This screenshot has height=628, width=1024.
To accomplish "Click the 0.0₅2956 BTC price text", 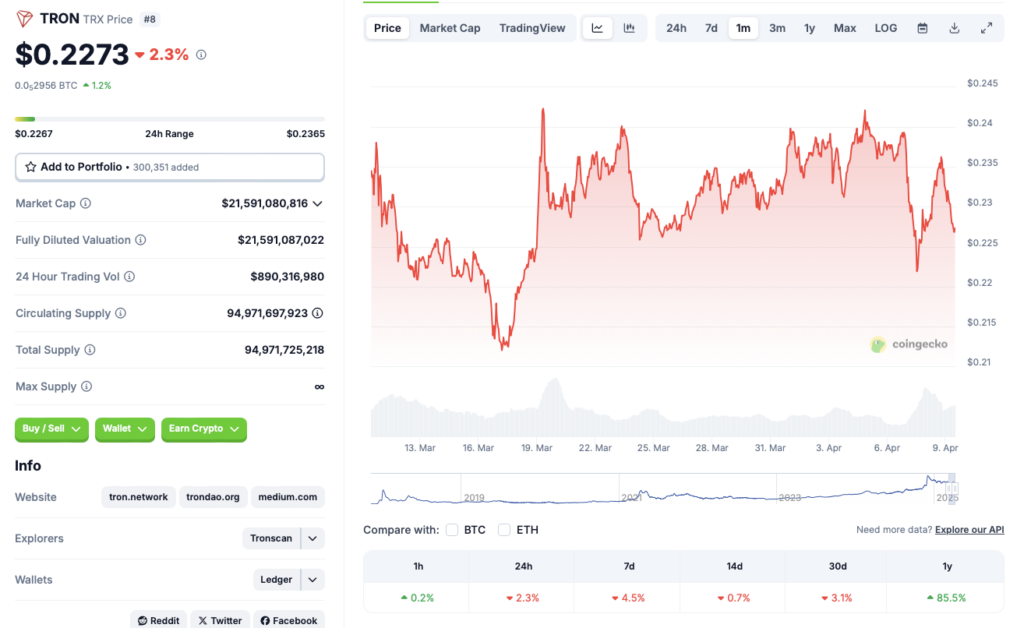I will coord(46,86).
